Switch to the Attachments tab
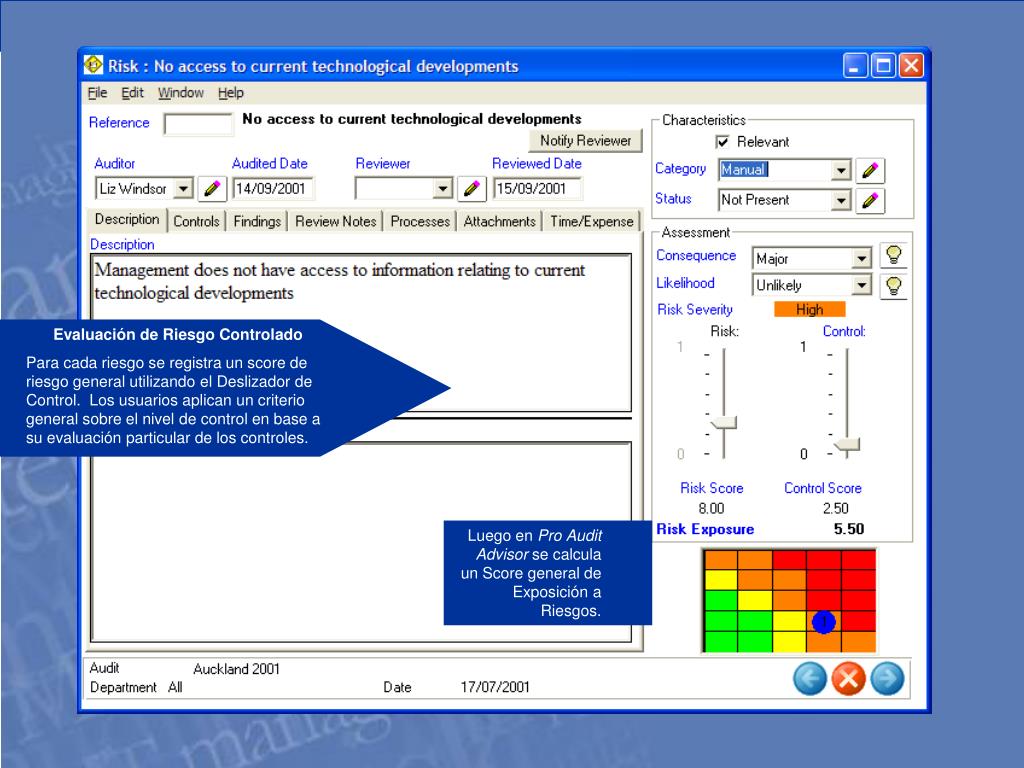 point(500,221)
